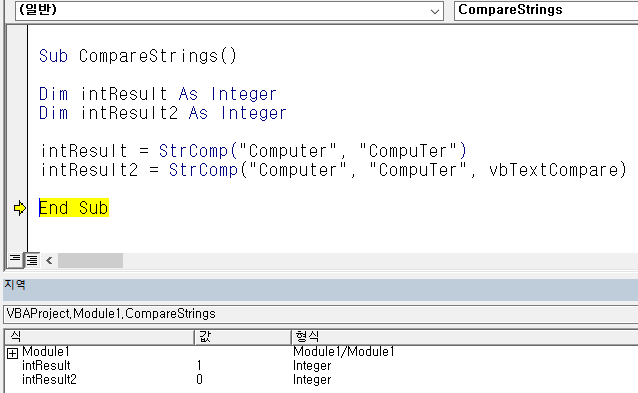638x393 pixels.
Task: Click vbTextCompare in the code
Action: (x=553, y=170)
